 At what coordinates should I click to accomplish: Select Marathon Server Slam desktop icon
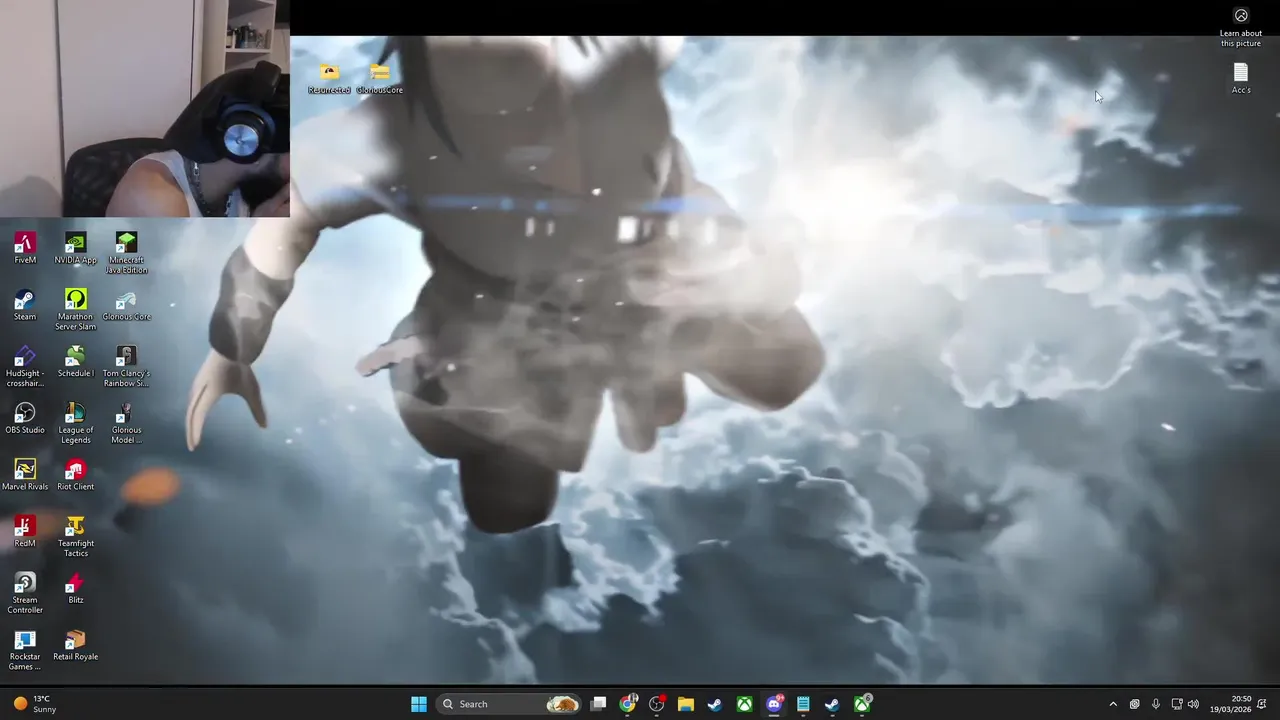(x=75, y=310)
